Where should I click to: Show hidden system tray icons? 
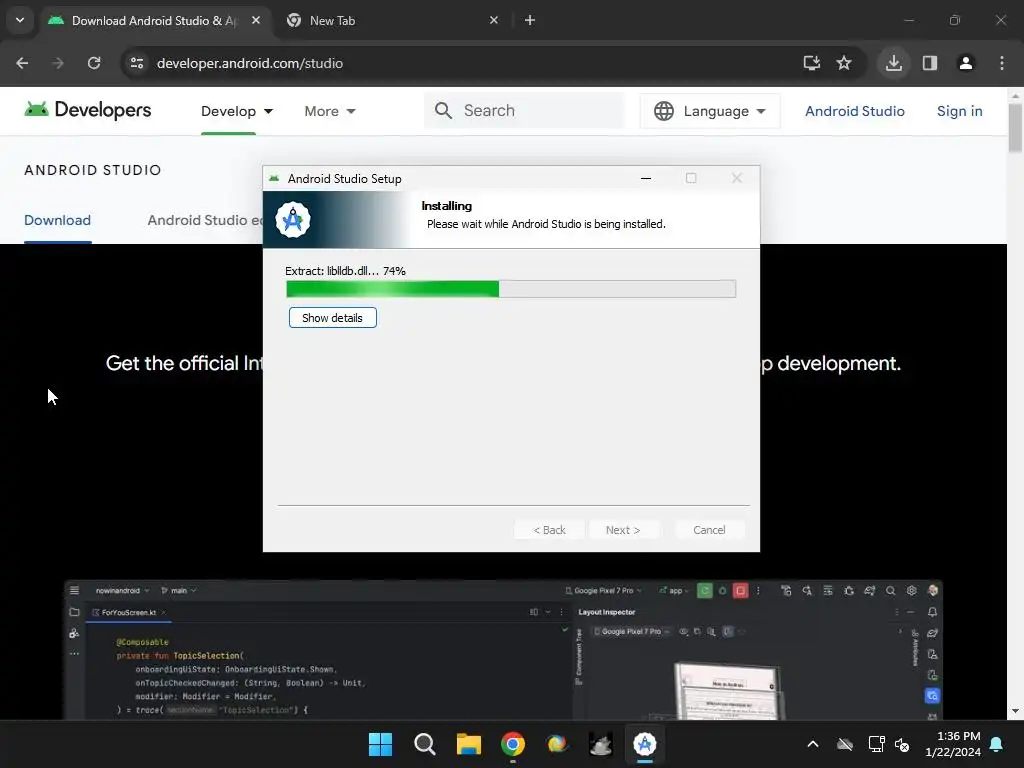pyautogui.click(x=812, y=744)
